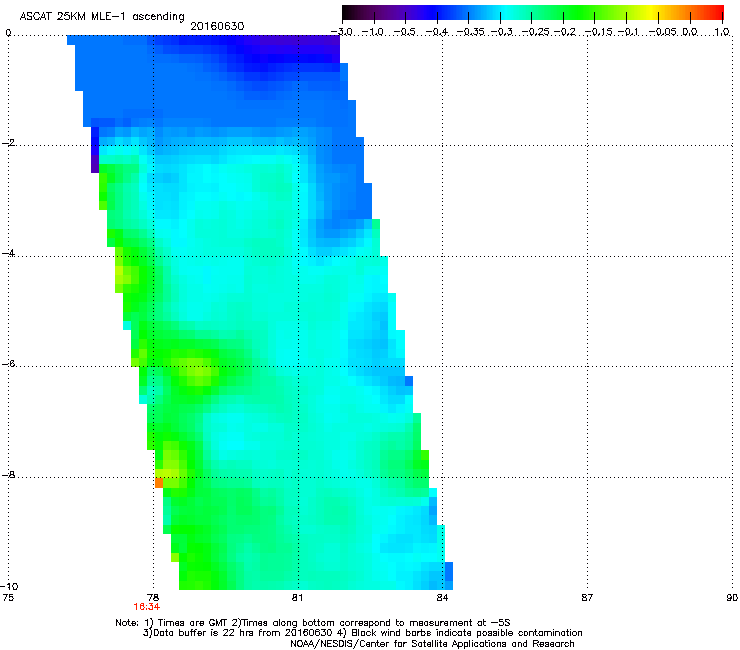
Task: Click the "NOAA/NESDIS/Center for Satellite Applications and Research" credit
Action: [432, 644]
